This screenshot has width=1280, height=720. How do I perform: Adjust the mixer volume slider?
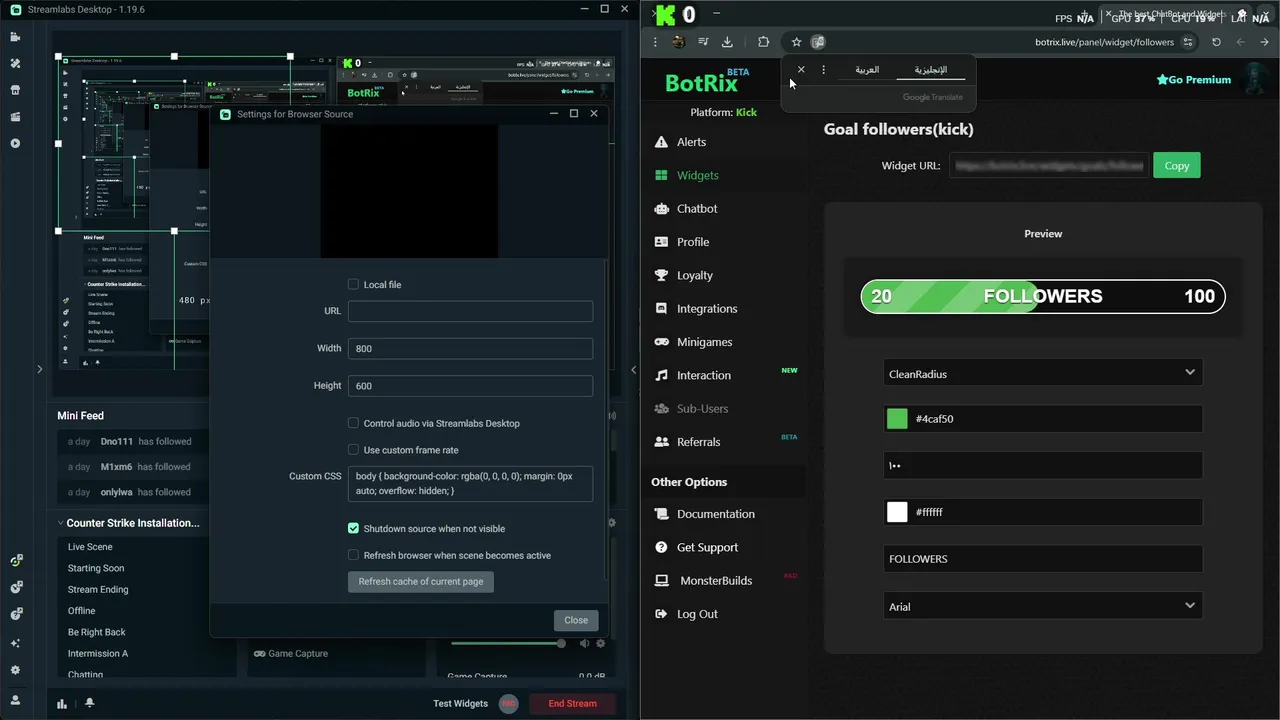(x=509, y=643)
